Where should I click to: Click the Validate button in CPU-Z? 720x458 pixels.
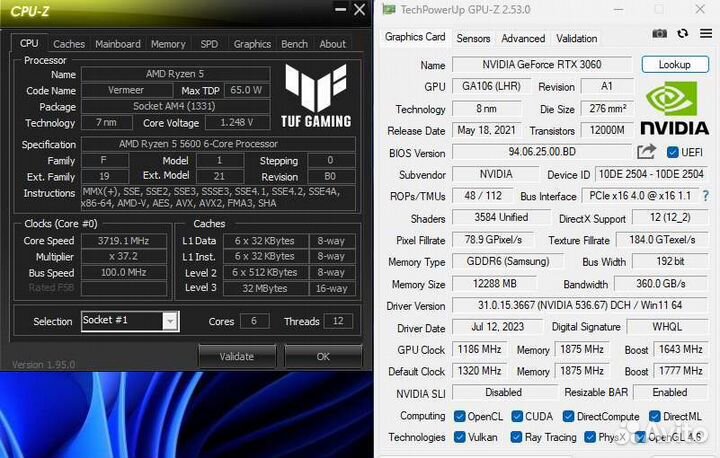pos(237,356)
